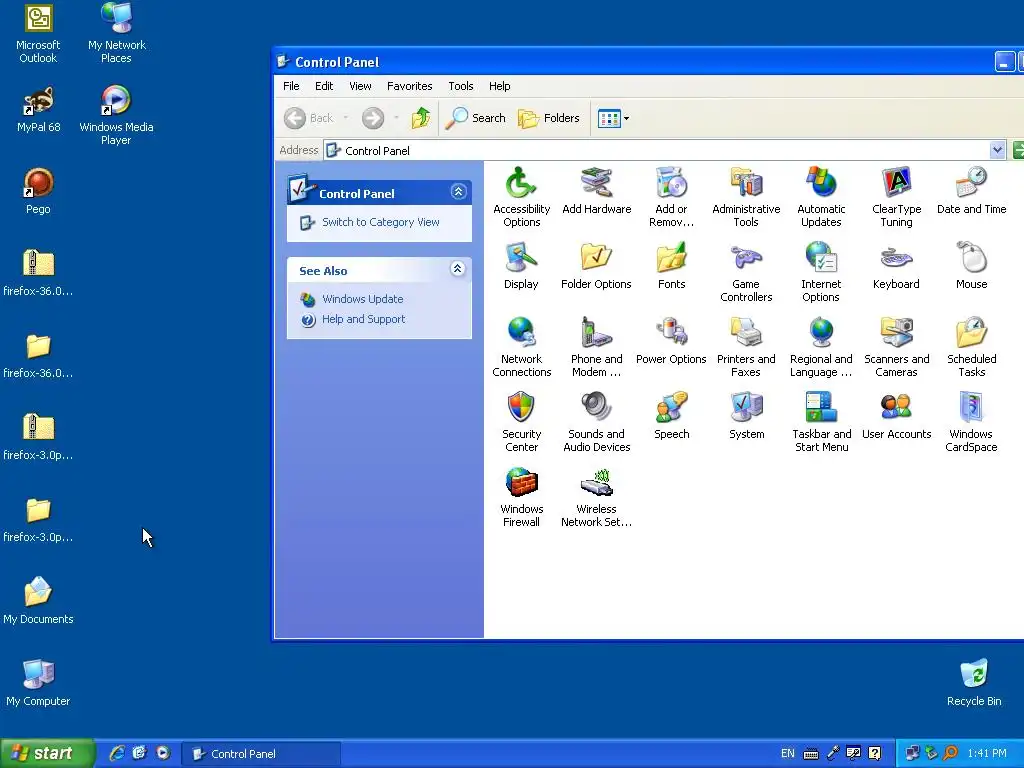Open Phone and Modem Options
Viewport: 1024px width, 768px height.
pyautogui.click(x=596, y=346)
